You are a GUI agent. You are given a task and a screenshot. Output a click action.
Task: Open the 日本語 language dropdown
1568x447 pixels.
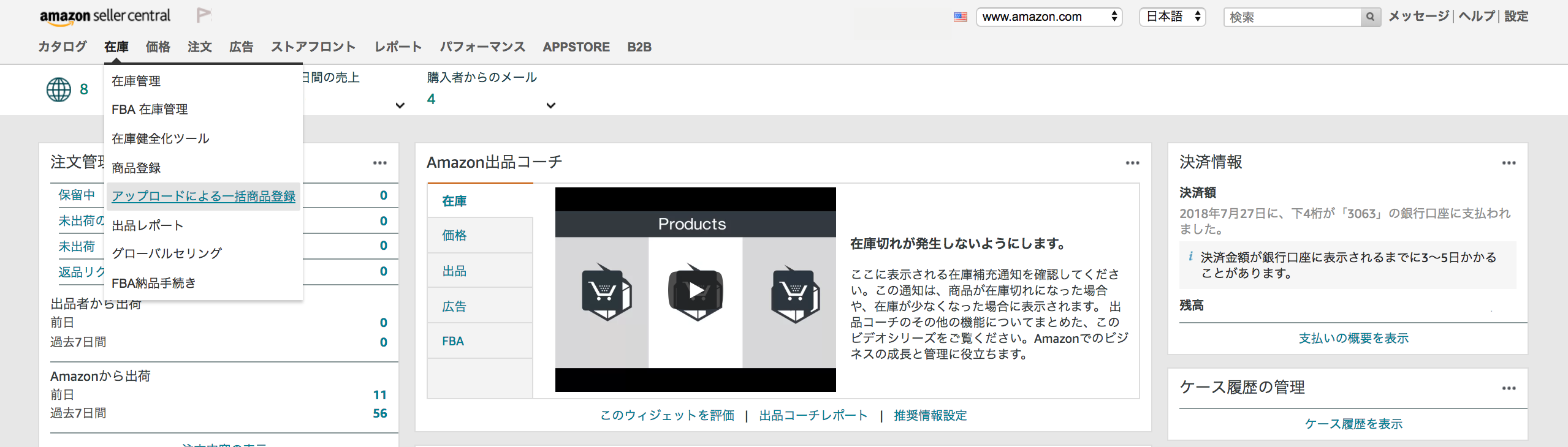tap(1172, 17)
